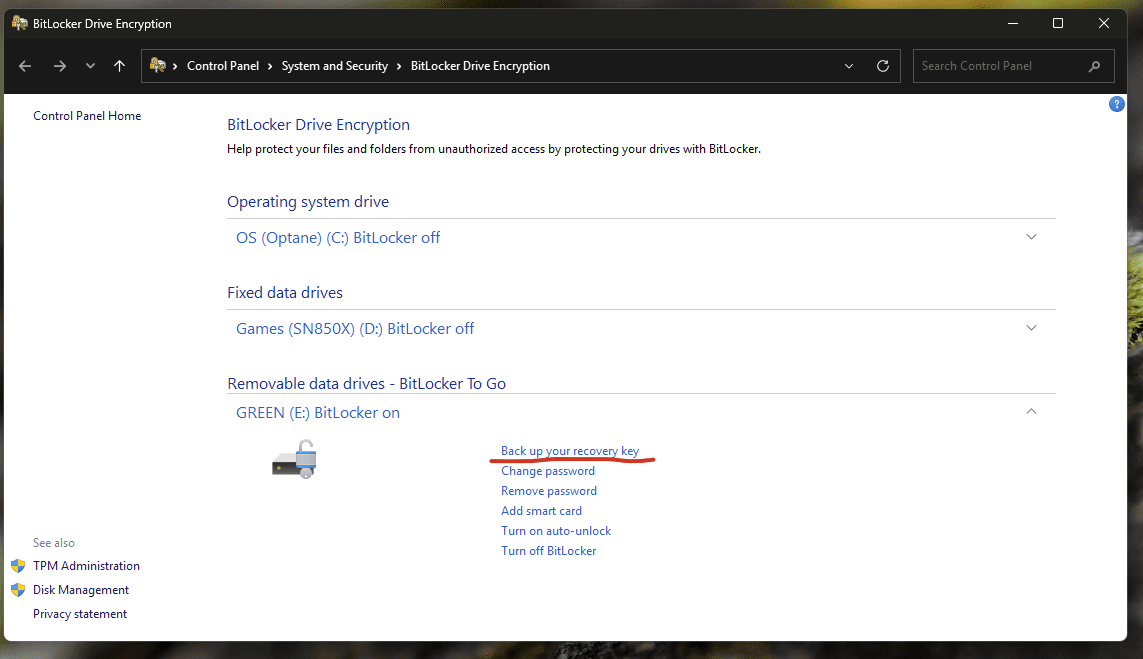Image resolution: width=1143 pixels, height=659 pixels.
Task: Expand the OS (Optane) (C:) chevron
Action: click(1031, 237)
